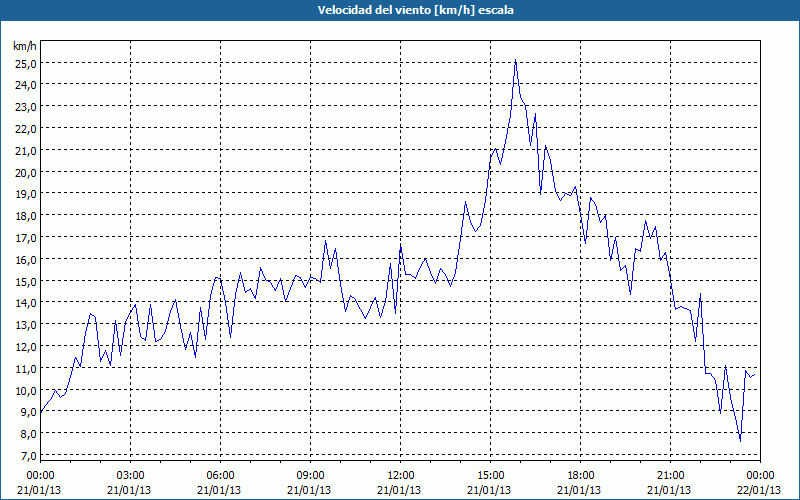Select the 19,0 y-axis value
The width and height of the screenshot is (800, 500).
tap(27, 194)
